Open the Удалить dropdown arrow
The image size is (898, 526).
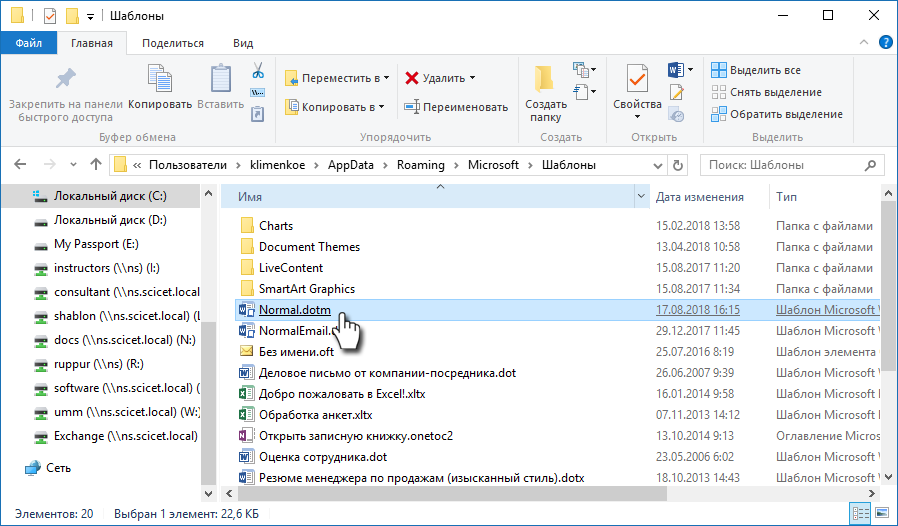coord(472,78)
